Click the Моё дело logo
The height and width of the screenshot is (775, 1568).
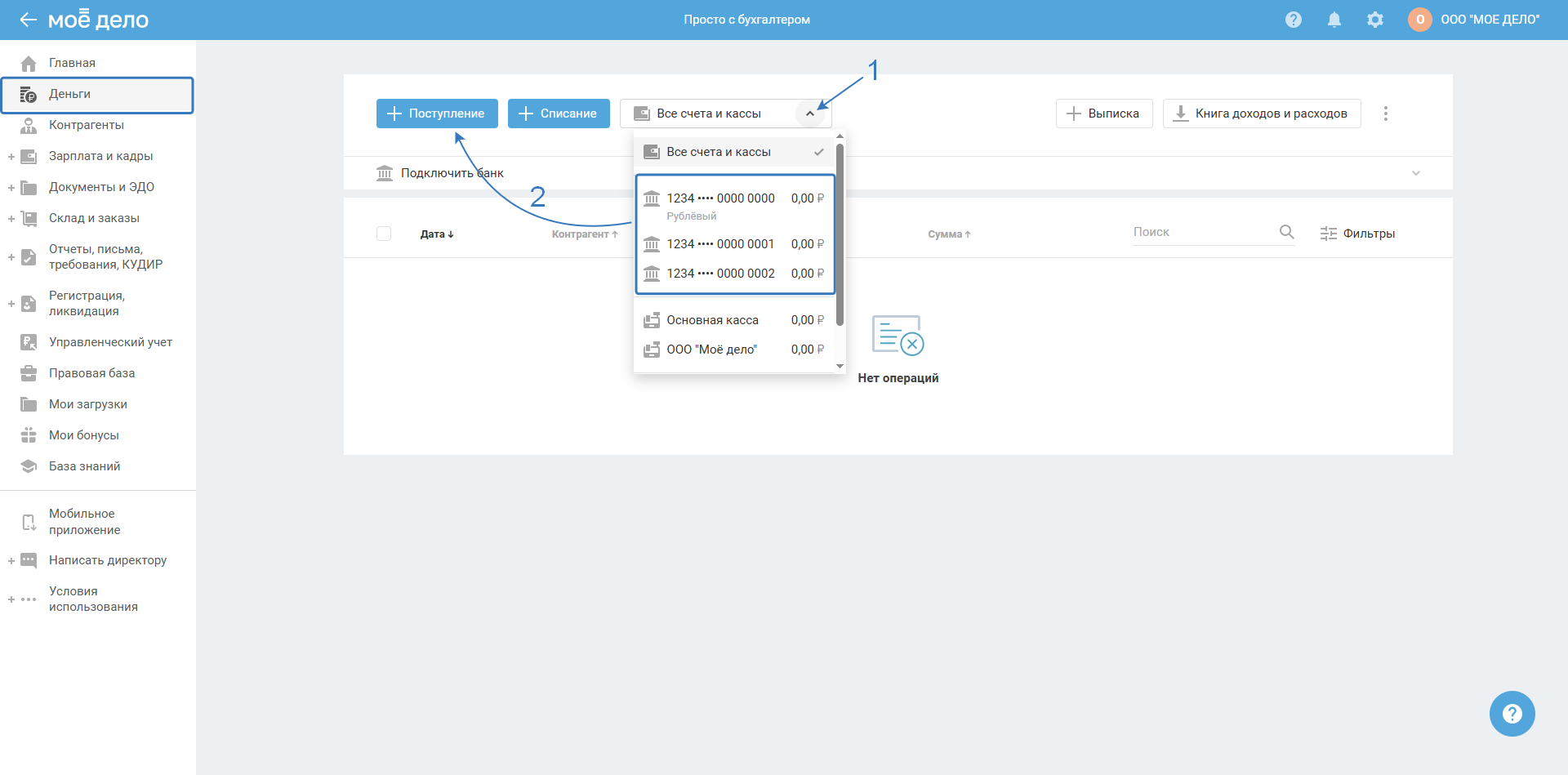[99, 20]
